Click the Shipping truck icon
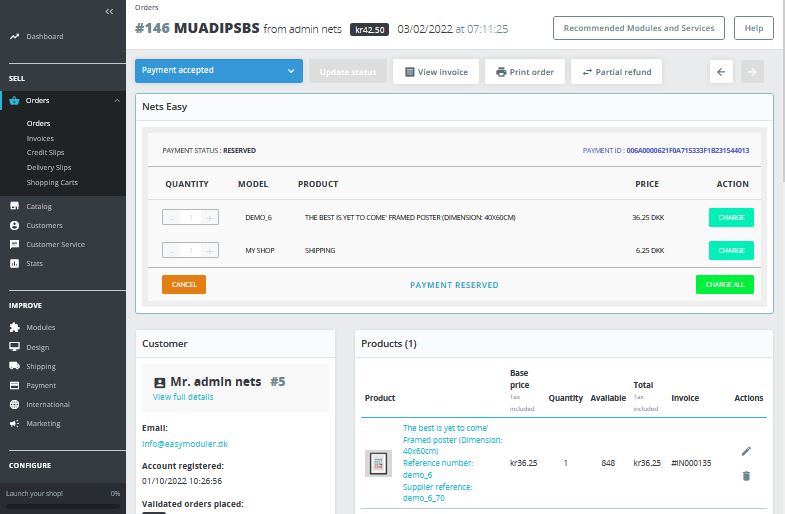The image size is (785, 514). pyautogui.click(x=15, y=366)
